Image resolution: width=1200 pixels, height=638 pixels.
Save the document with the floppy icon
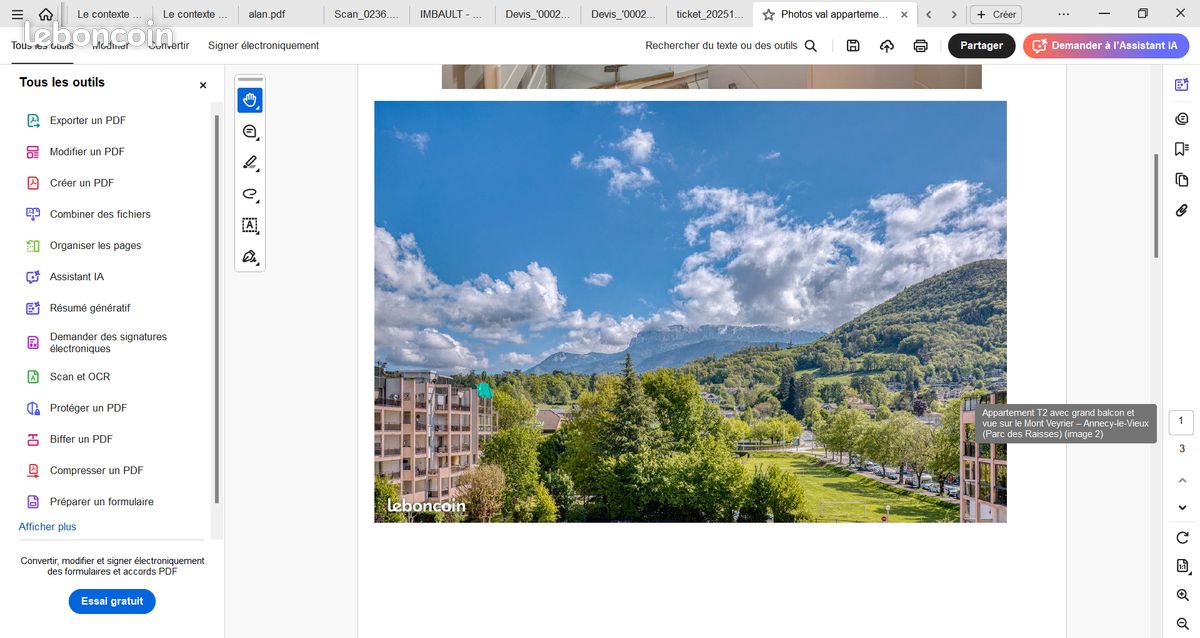tap(853, 46)
